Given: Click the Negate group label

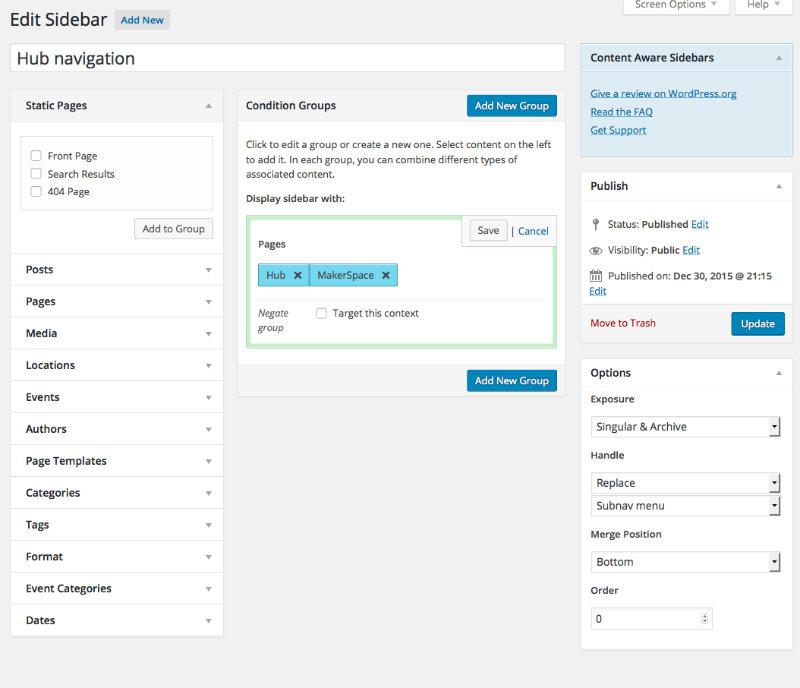Looking at the screenshot, I should pyautogui.click(x=273, y=320).
